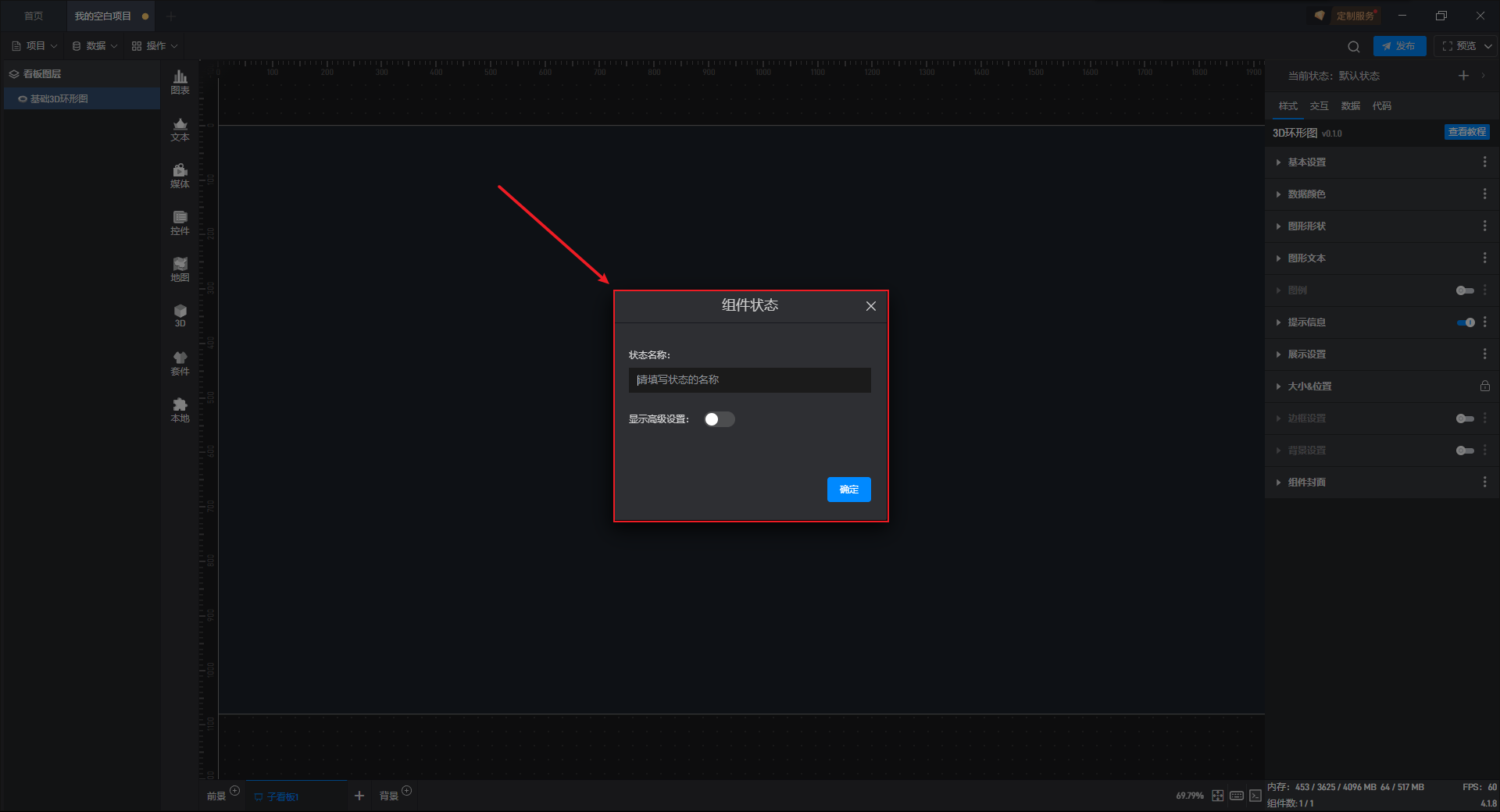Open the 预览 preview dropdown arrow

pos(1488,46)
